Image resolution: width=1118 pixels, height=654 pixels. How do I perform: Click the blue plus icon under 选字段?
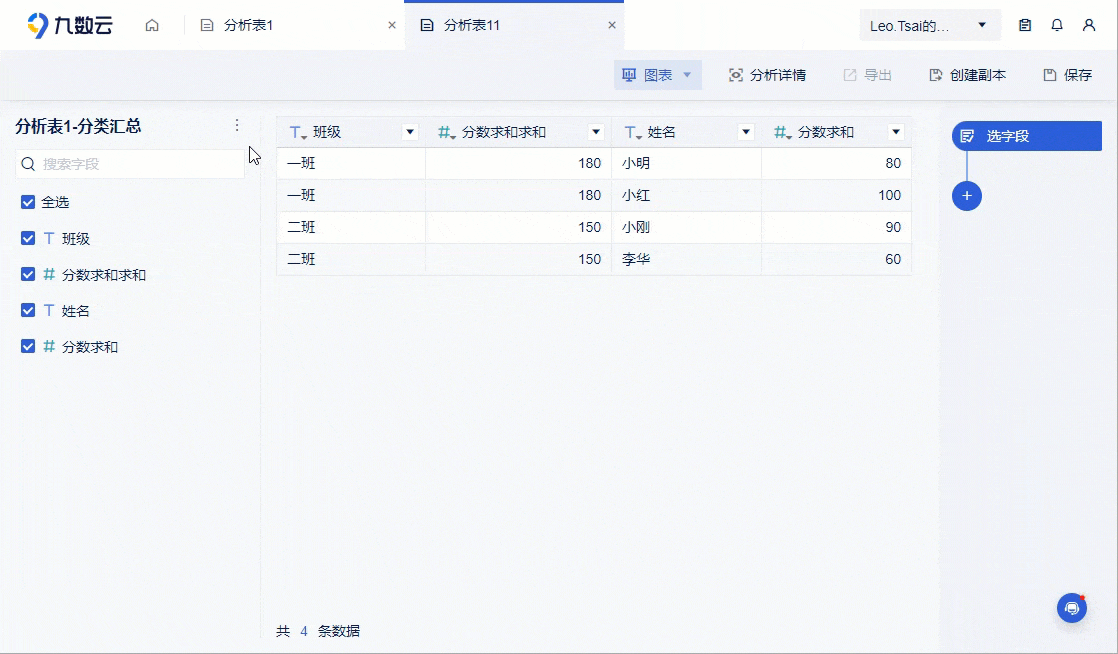coord(967,196)
